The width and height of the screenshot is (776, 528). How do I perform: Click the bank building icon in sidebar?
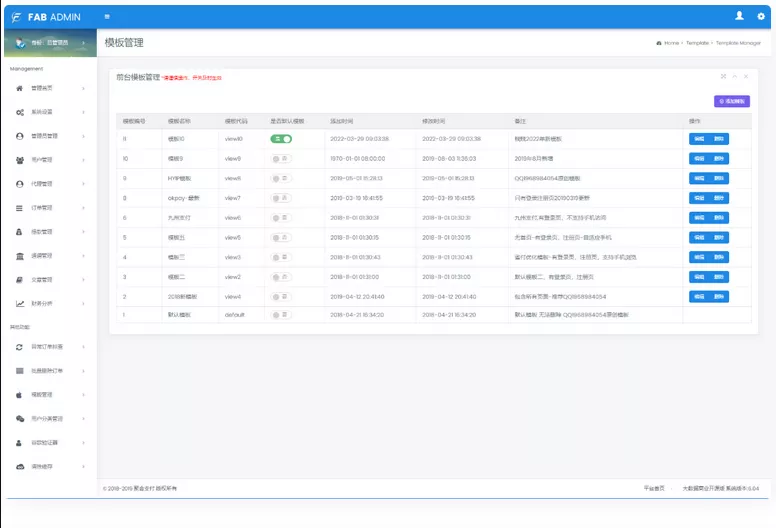point(20,256)
